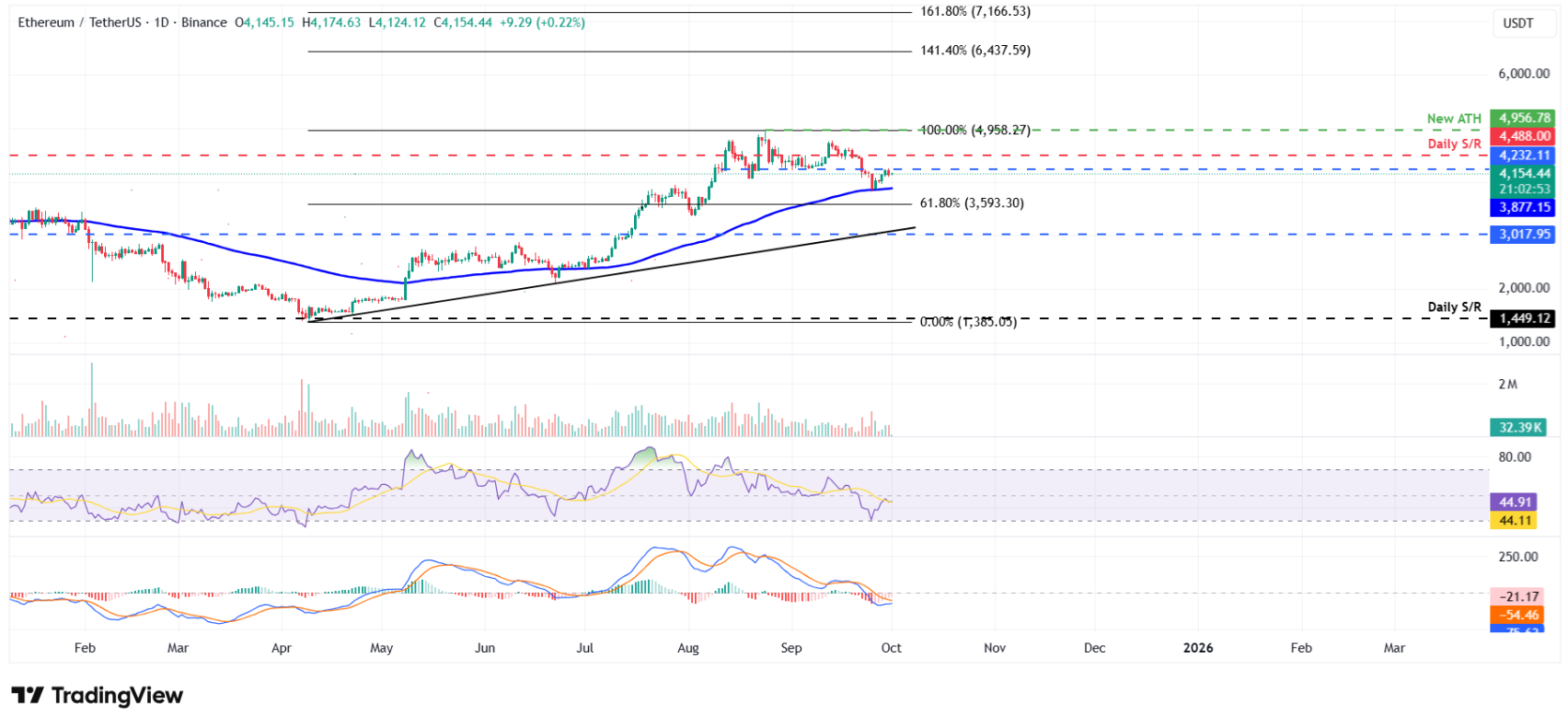
Task: Click the 32.39K volume value label
Action: [x=1519, y=427]
